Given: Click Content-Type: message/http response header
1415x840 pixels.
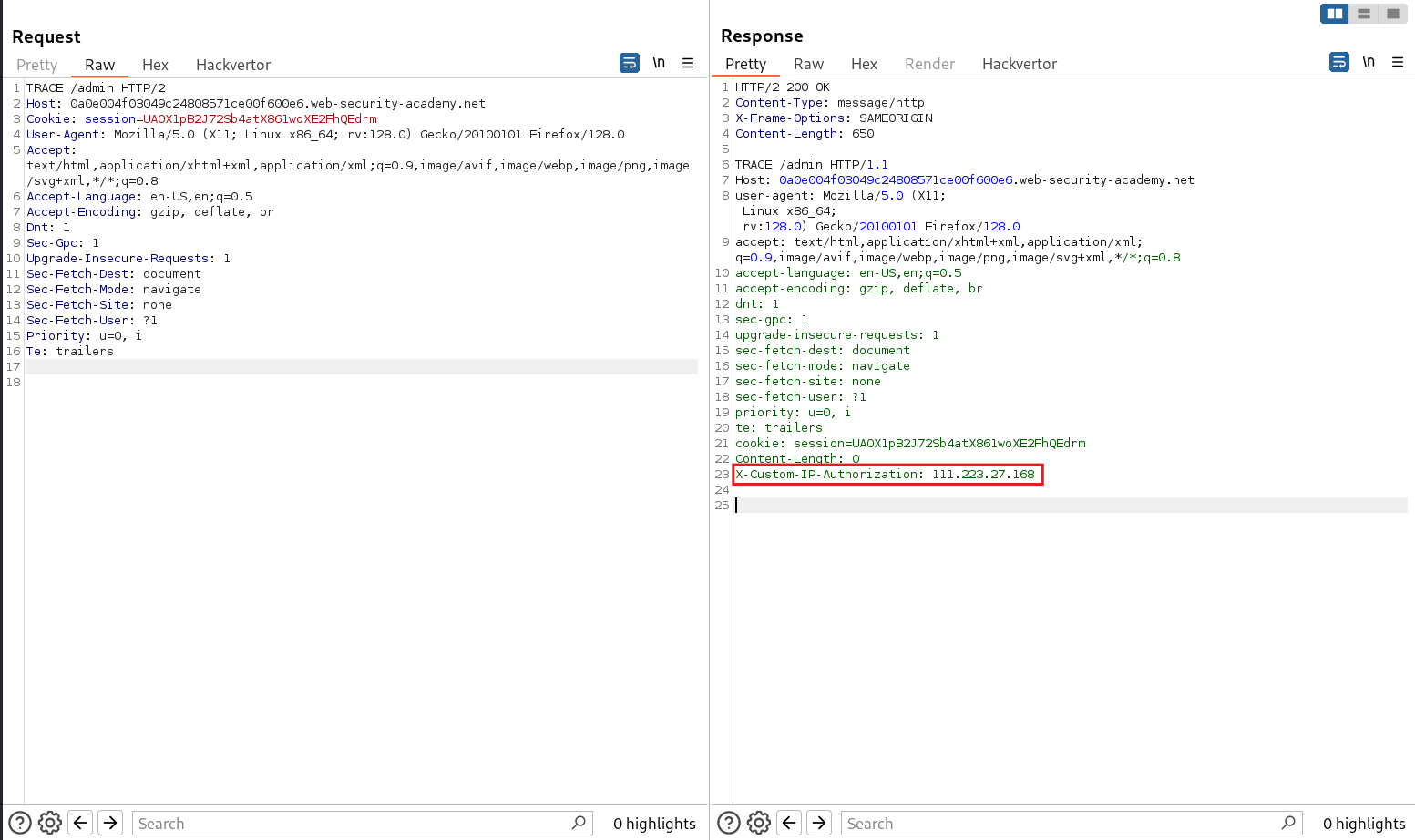Looking at the screenshot, I should [x=830, y=103].
